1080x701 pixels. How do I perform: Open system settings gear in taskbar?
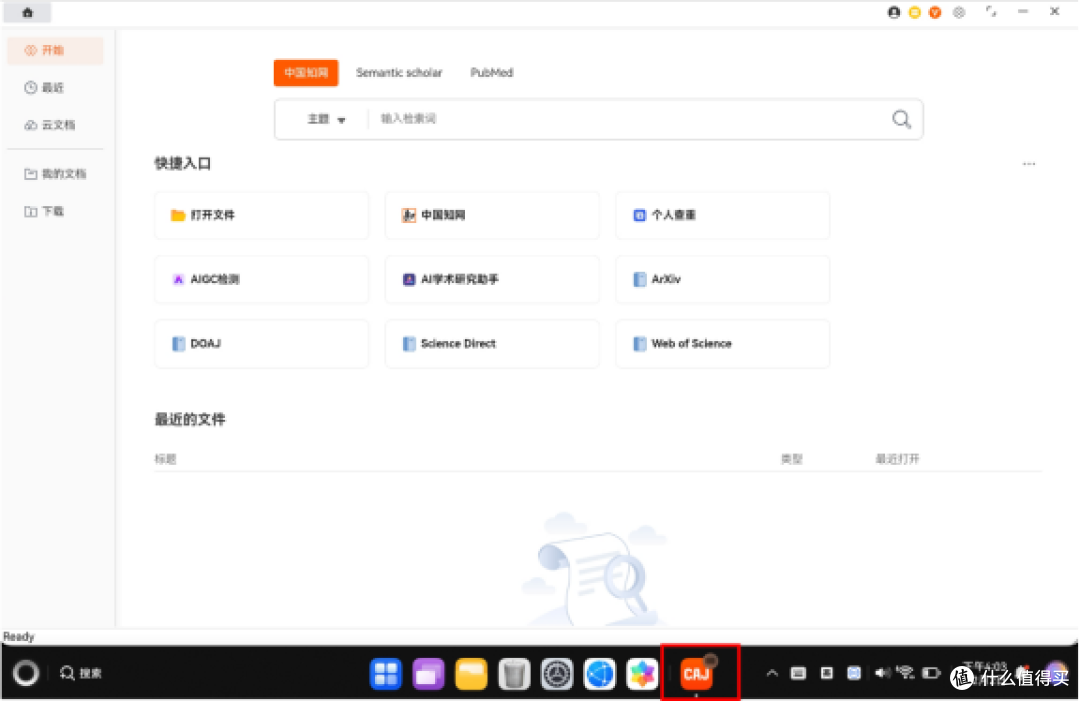click(557, 674)
